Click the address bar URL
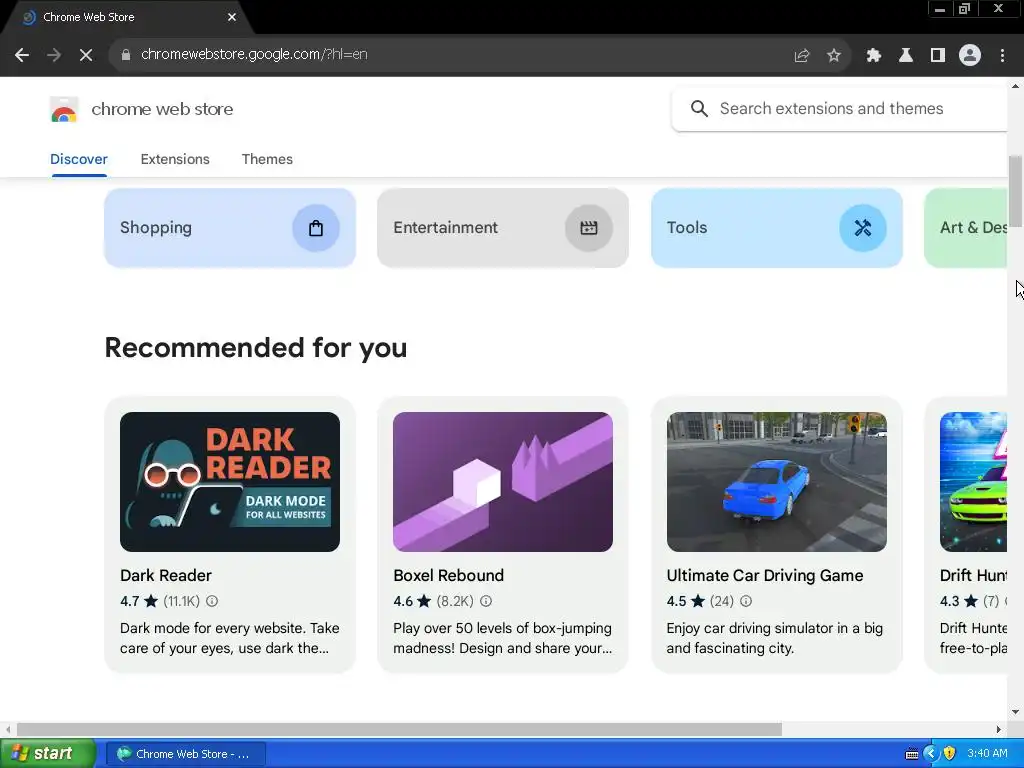This screenshot has height=768, width=1024. pos(254,55)
